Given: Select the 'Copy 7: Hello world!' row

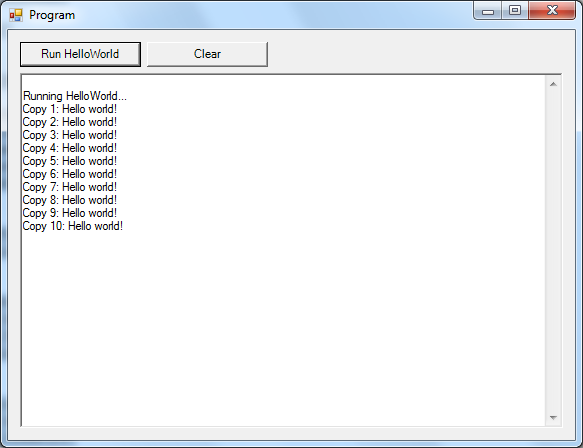Looking at the screenshot, I should tap(70, 187).
